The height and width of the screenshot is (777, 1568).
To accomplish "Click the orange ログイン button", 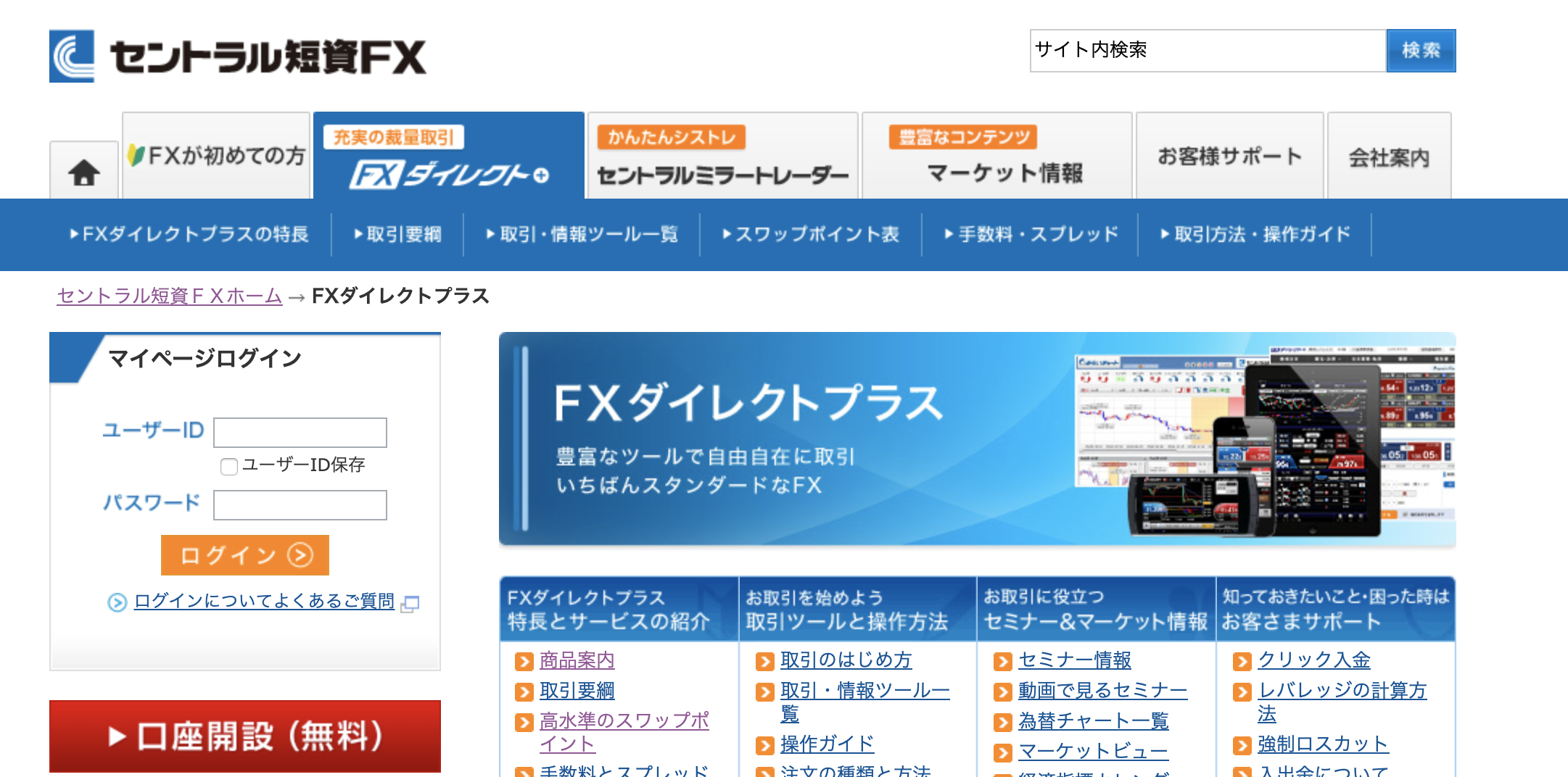I will [245, 555].
